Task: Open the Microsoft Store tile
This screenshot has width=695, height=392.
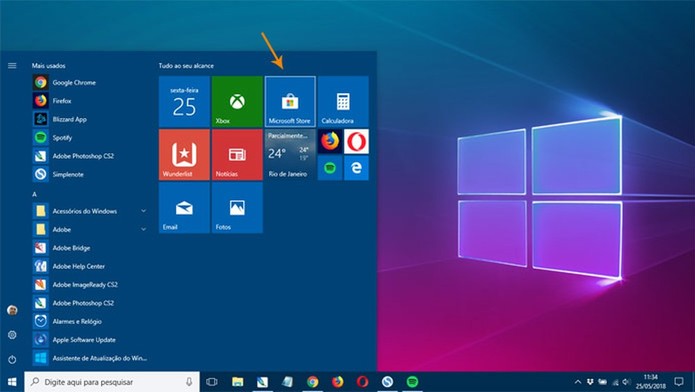Action: (x=290, y=102)
